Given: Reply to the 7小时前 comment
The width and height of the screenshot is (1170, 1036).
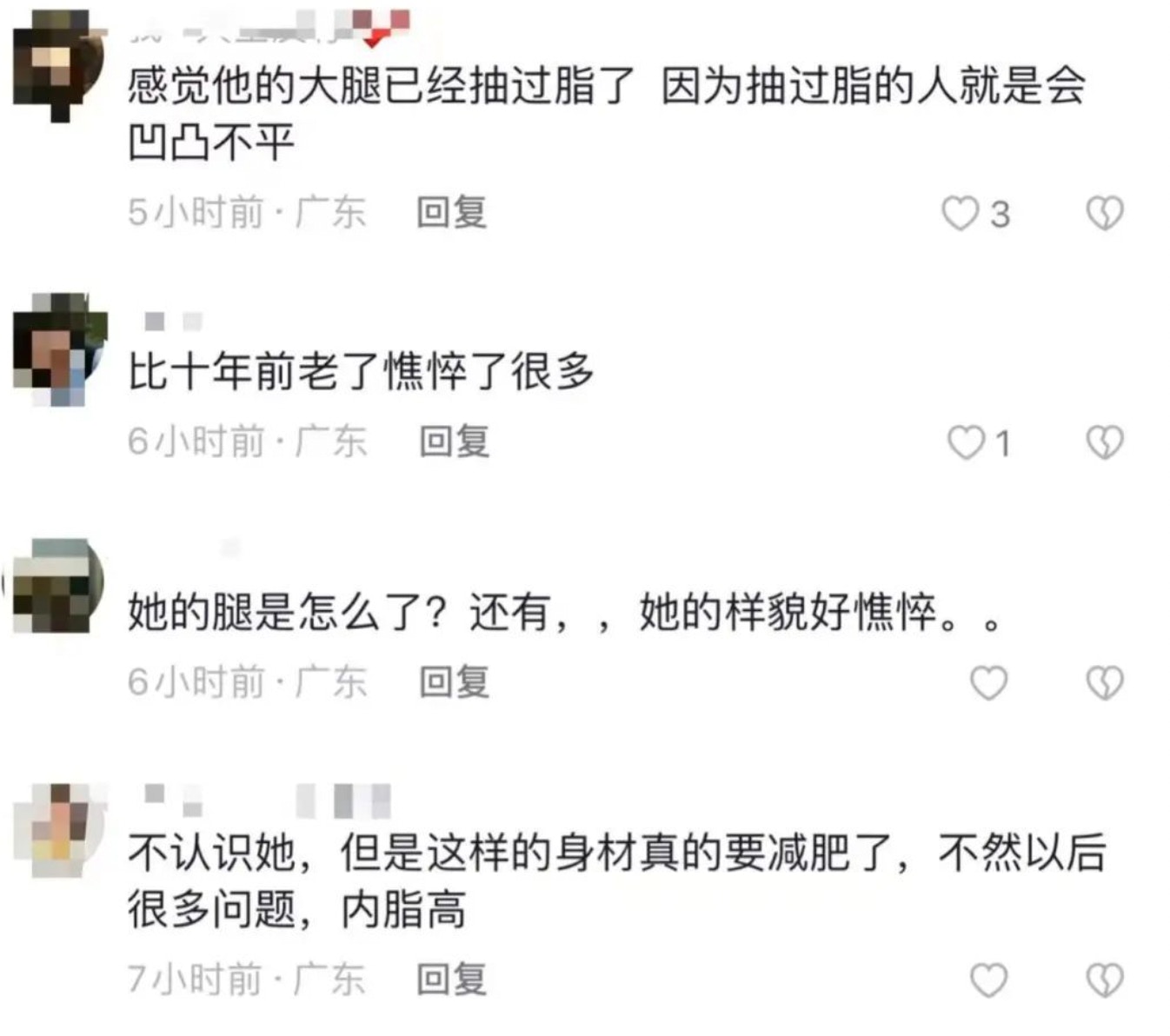Looking at the screenshot, I should click(451, 979).
